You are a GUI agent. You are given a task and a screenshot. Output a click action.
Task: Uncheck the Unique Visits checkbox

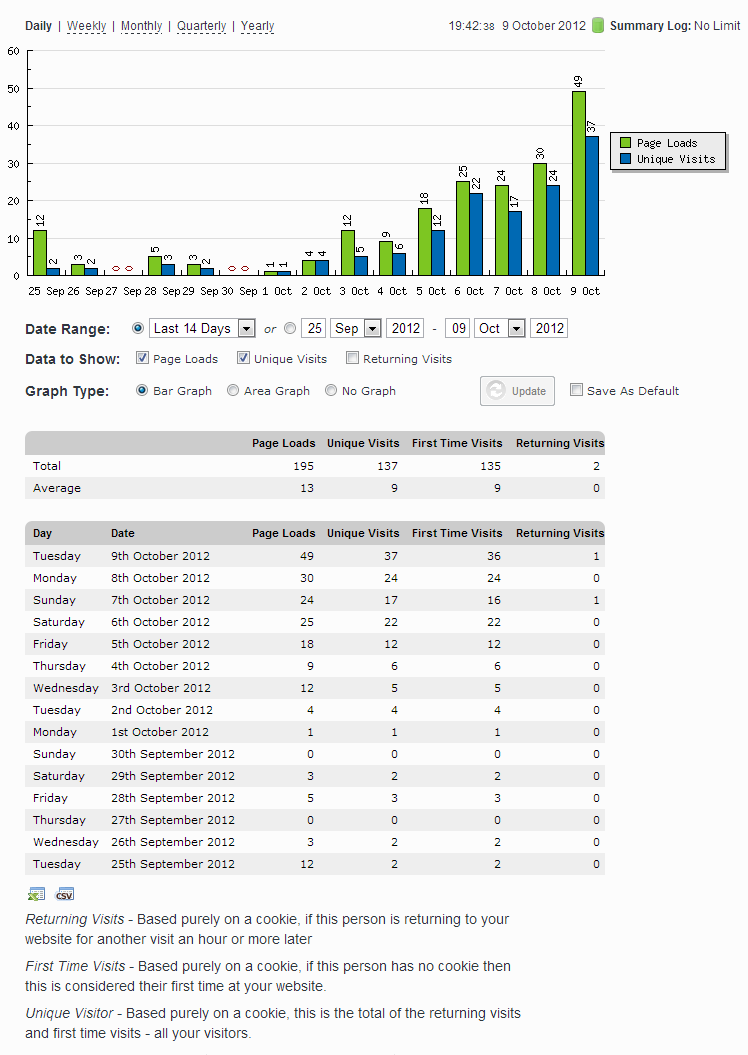pyautogui.click(x=243, y=358)
